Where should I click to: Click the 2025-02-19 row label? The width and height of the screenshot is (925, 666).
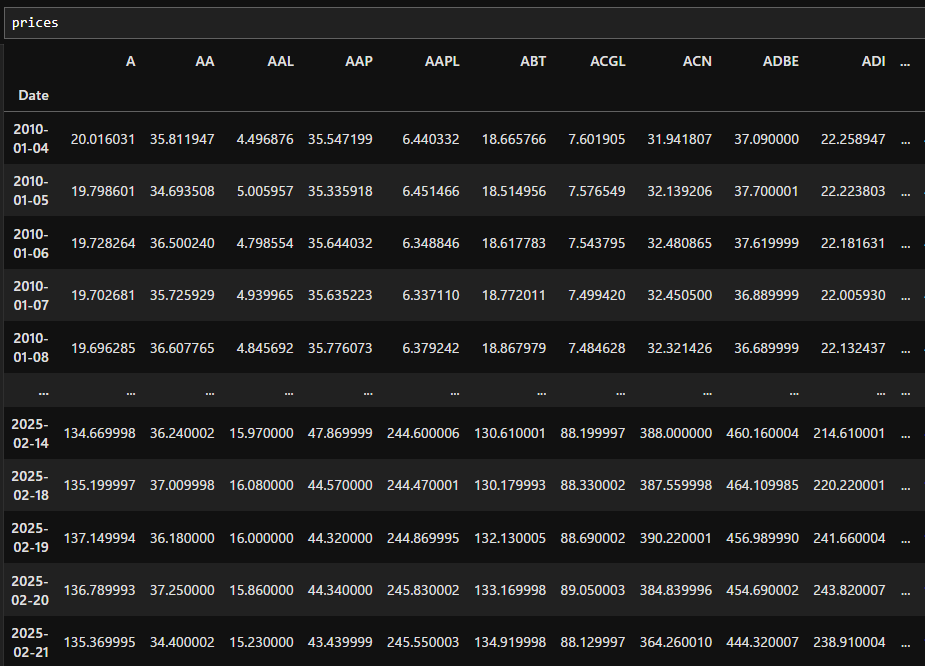[x=30, y=537]
